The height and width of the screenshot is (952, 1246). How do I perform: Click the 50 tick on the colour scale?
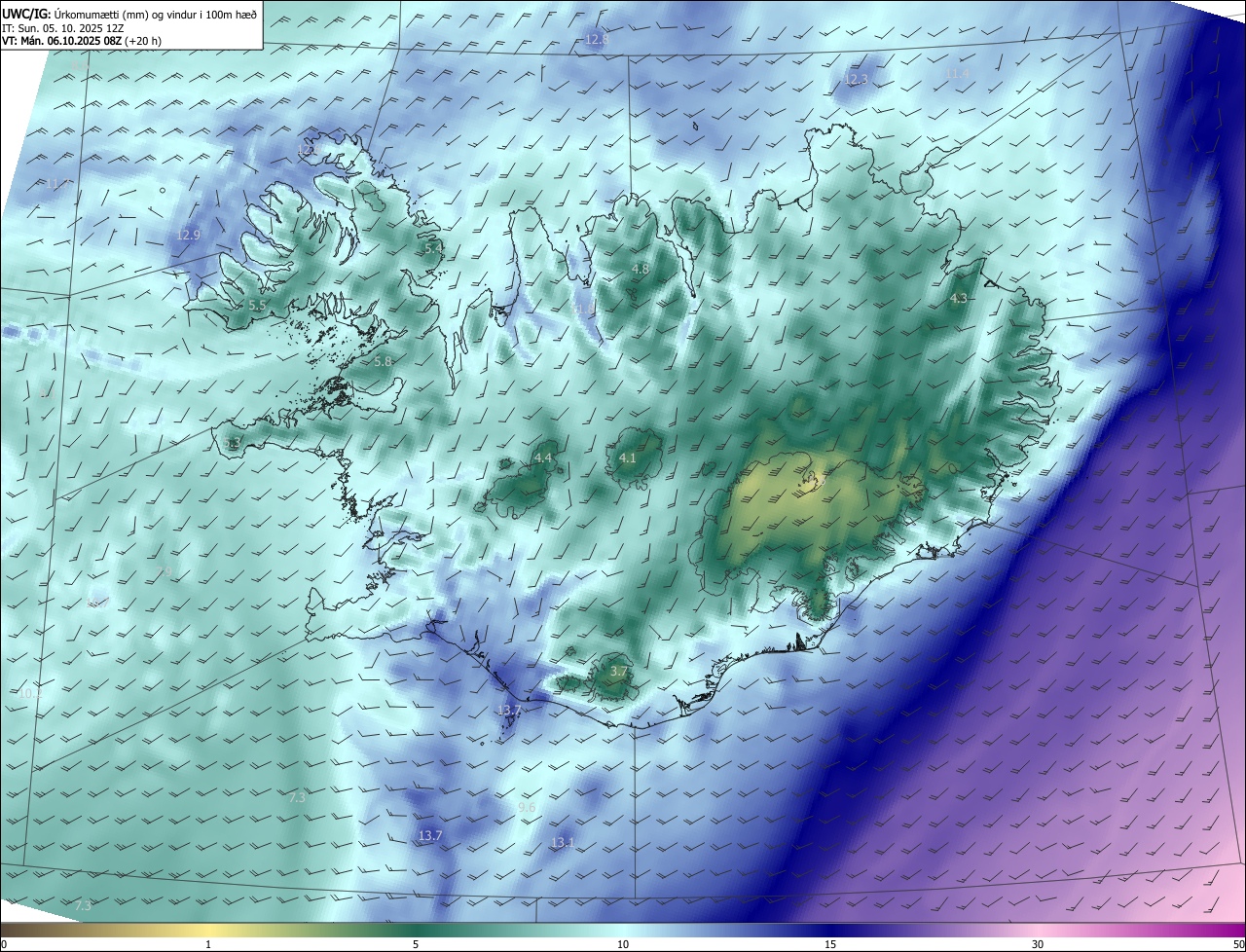click(1238, 945)
